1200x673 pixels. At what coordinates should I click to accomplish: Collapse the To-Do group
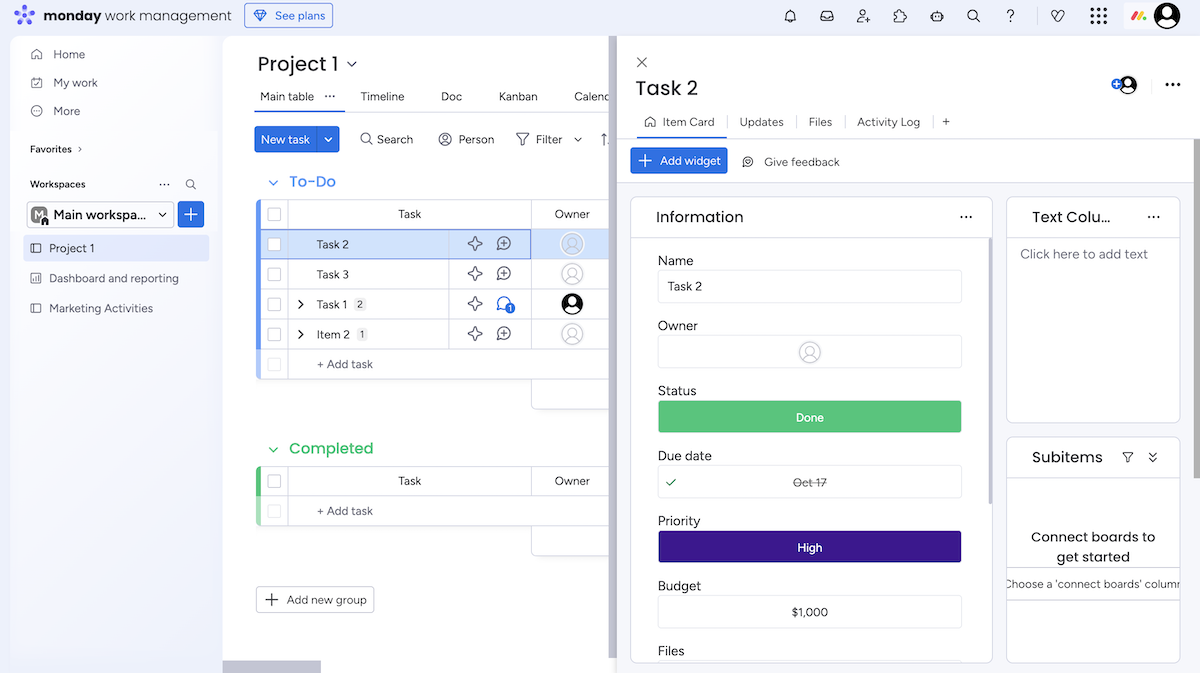273,182
